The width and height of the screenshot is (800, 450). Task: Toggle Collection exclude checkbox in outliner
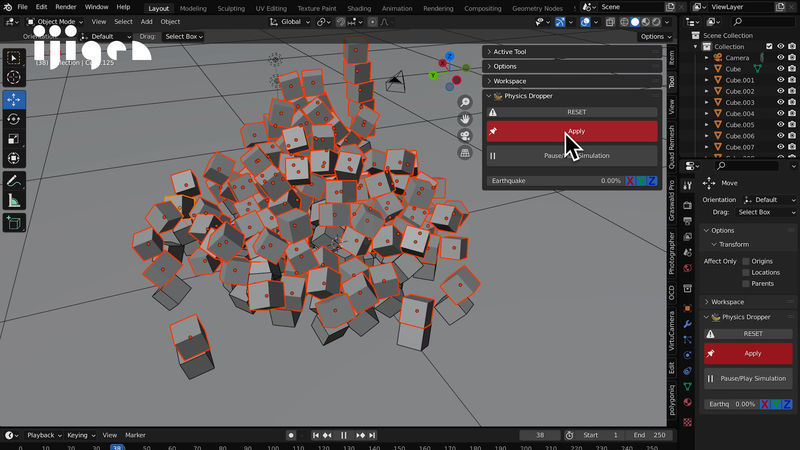tap(769, 46)
